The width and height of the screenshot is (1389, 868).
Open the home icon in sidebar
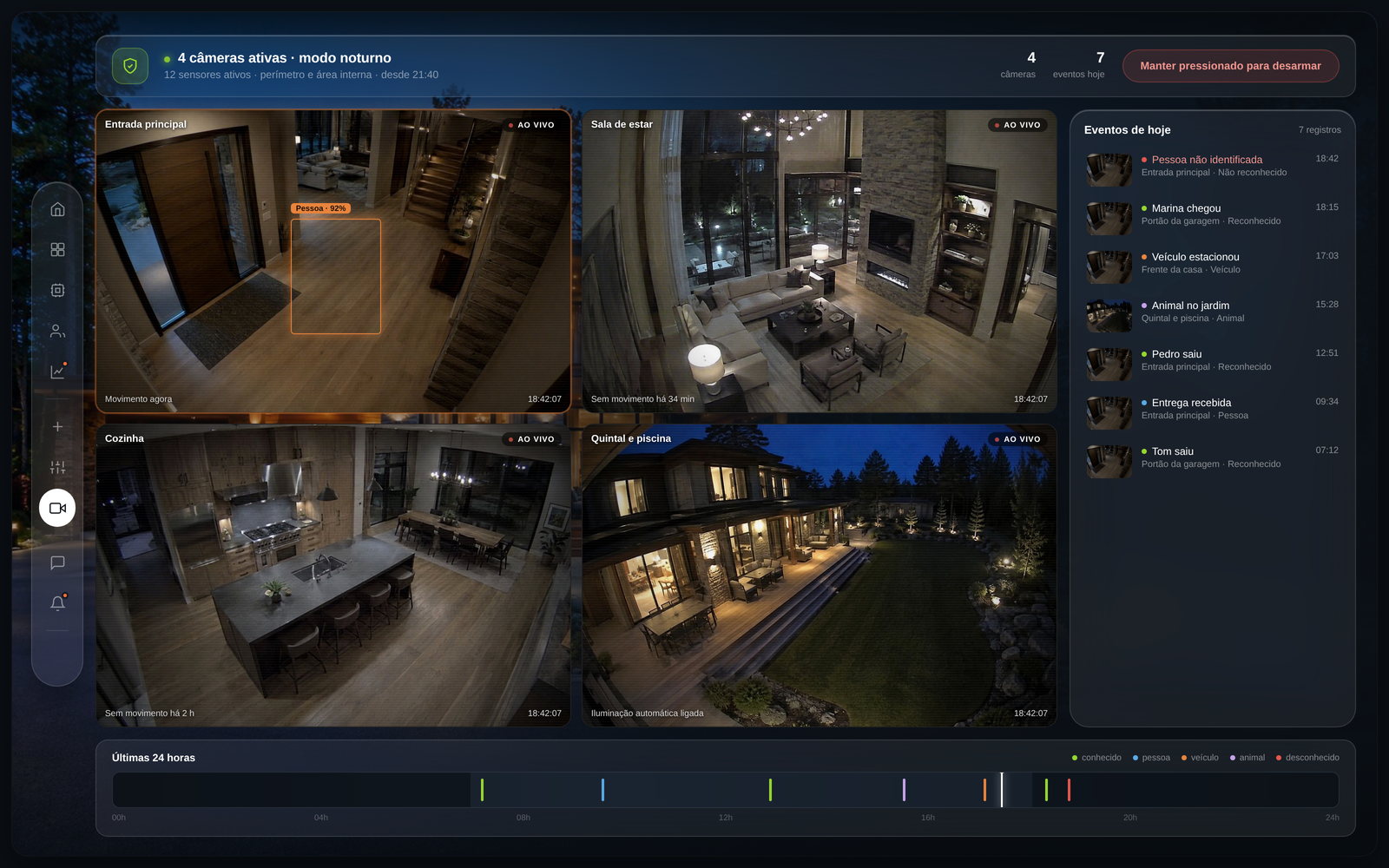pyautogui.click(x=57, y=209)
